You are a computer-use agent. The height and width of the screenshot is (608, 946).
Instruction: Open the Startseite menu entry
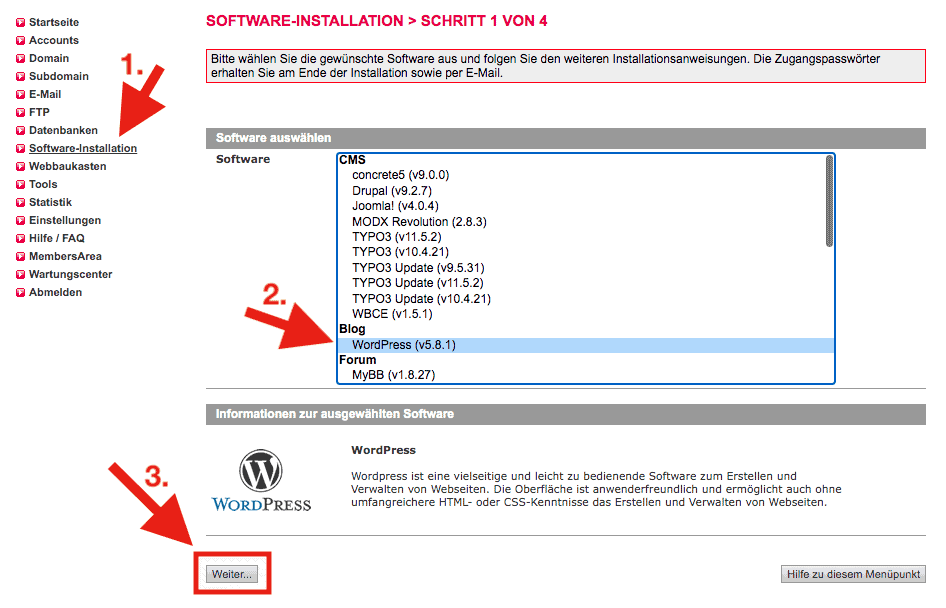(x=54, y=22)
